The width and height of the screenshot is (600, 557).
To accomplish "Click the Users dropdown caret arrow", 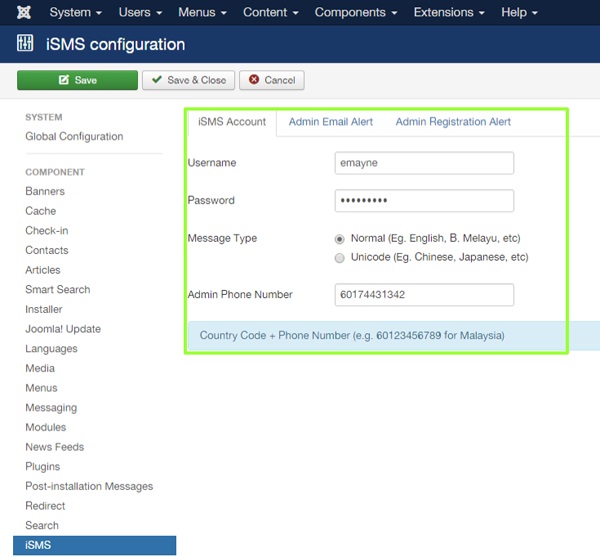I will point(159,13).
